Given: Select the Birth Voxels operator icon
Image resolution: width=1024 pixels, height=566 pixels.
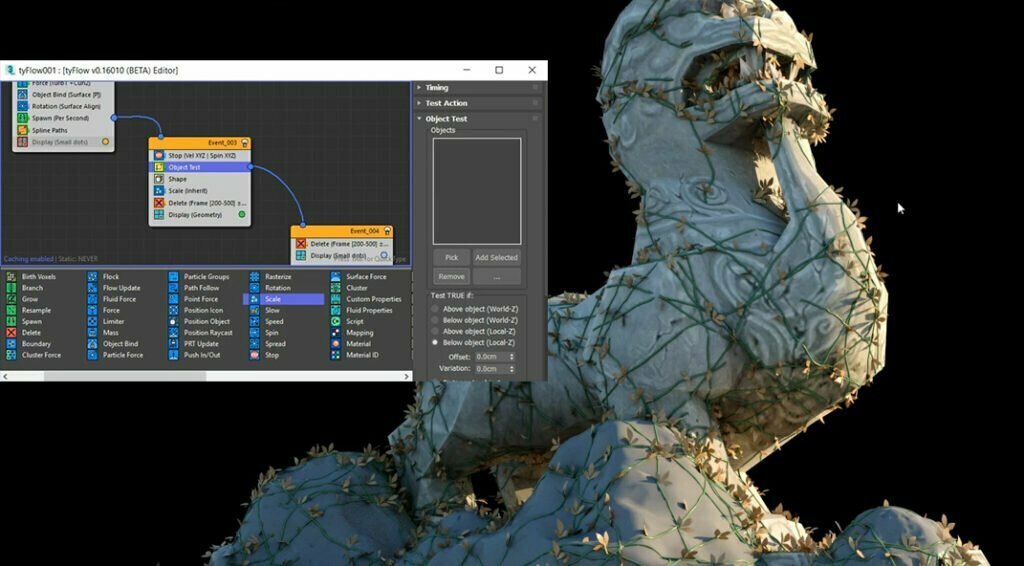Looking at the screenshot, I should pyautogui.click(x=11, y=277).
